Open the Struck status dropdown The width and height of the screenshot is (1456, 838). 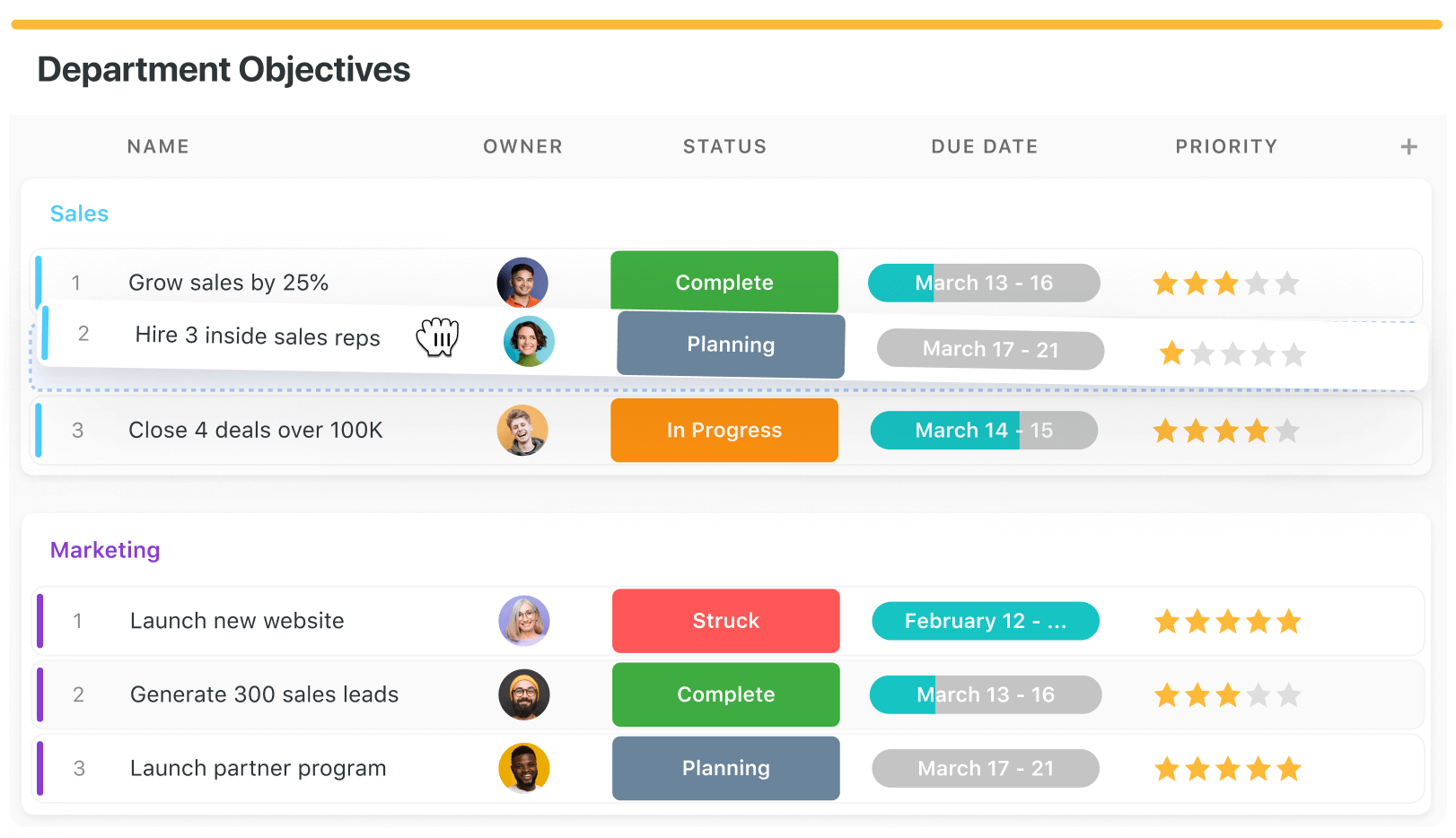click(x=725, y=621)
